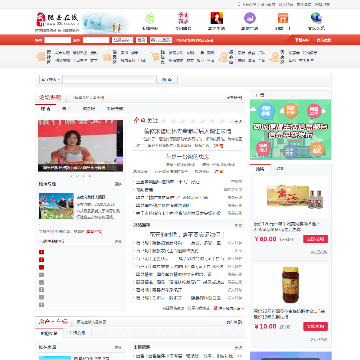Focus the password field in the red bar
This screenshot has height=360, width=360.
(x=96, y=40)
